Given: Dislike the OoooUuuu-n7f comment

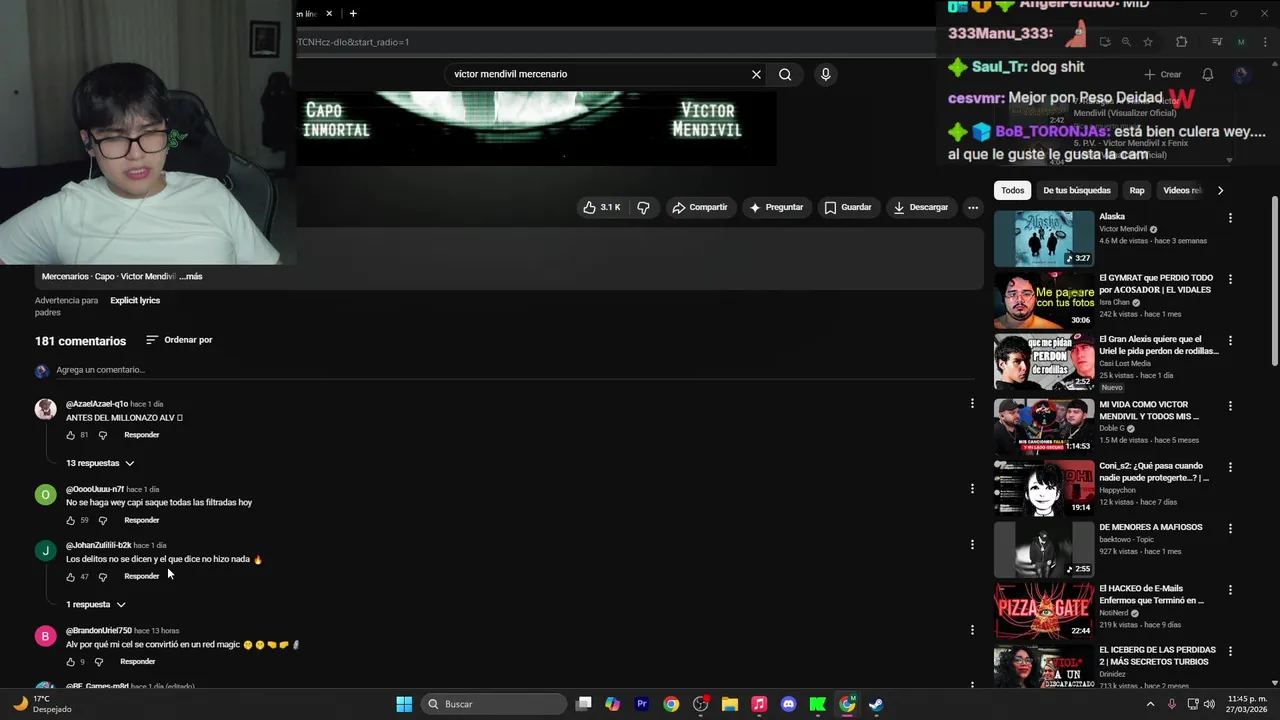Looking at the screenshot, I should click(102, 520).
